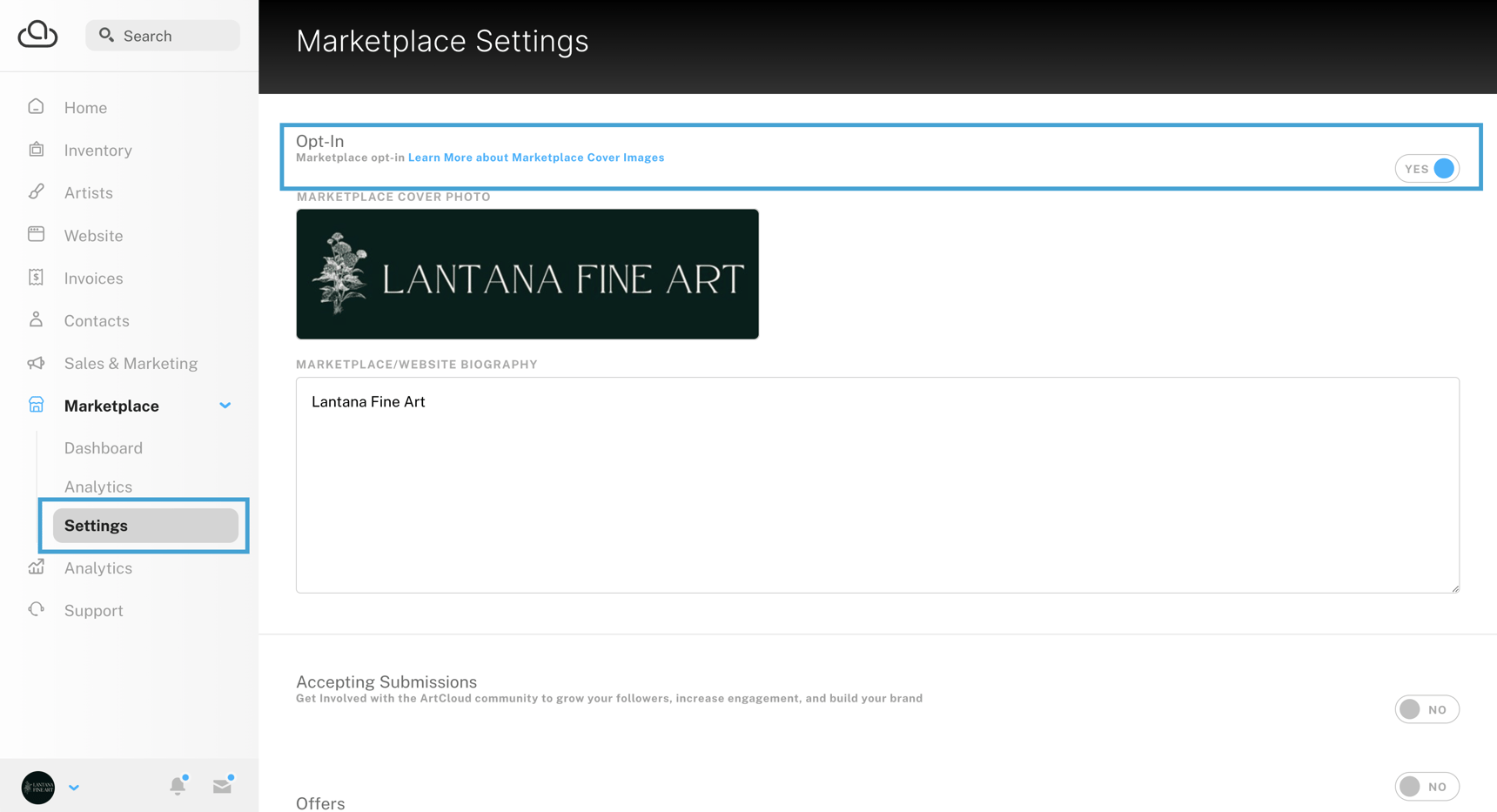Open the bottom Analytics chart icon
Image resolution: width=1497 pixels, height=812 pixels.
click(36, 567)
